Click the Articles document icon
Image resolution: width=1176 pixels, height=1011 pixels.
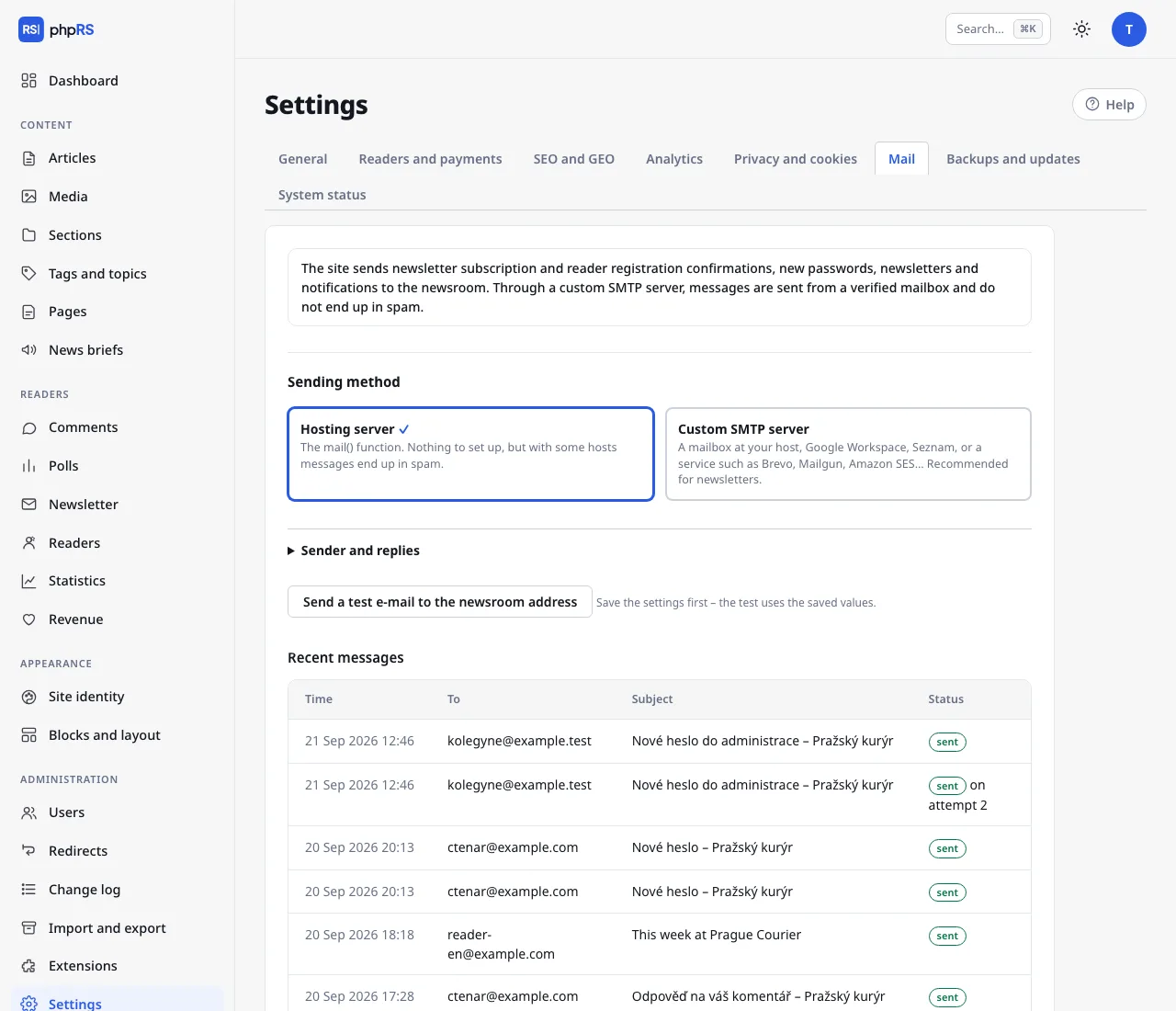pyautogui.click(x=29, y=158)
